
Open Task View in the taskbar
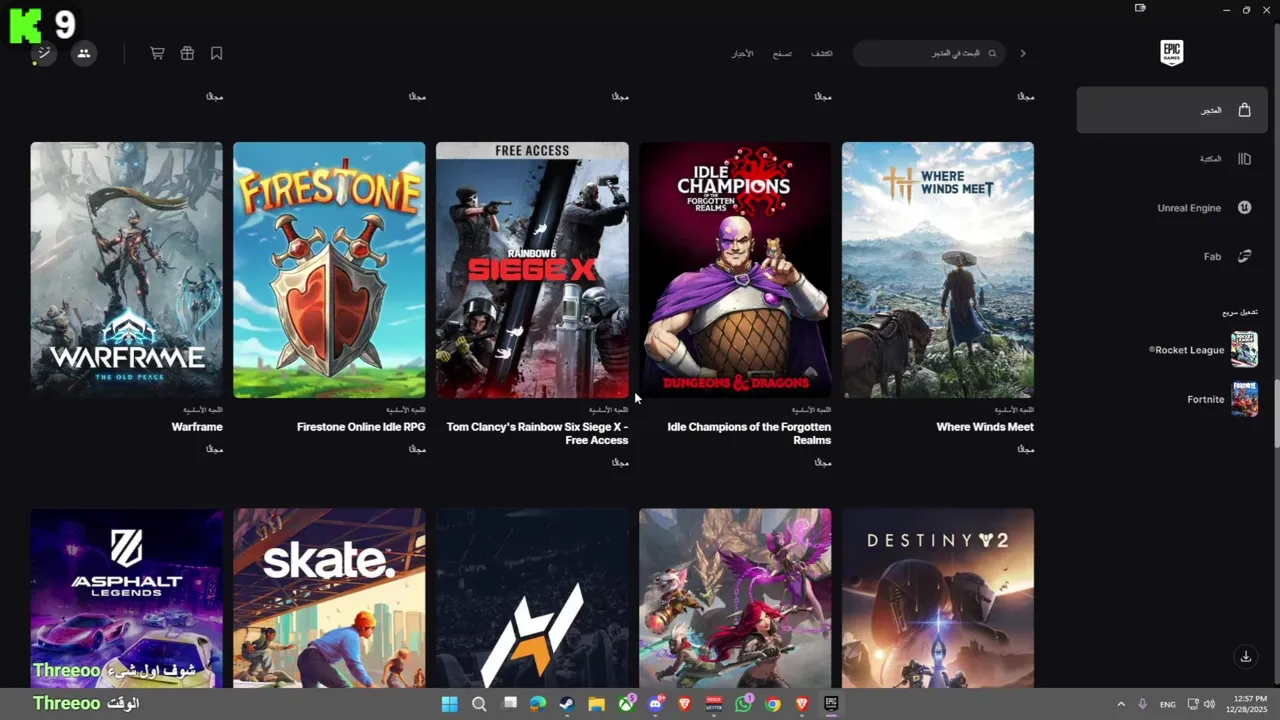pyautogui.click(x=509, y=704)
